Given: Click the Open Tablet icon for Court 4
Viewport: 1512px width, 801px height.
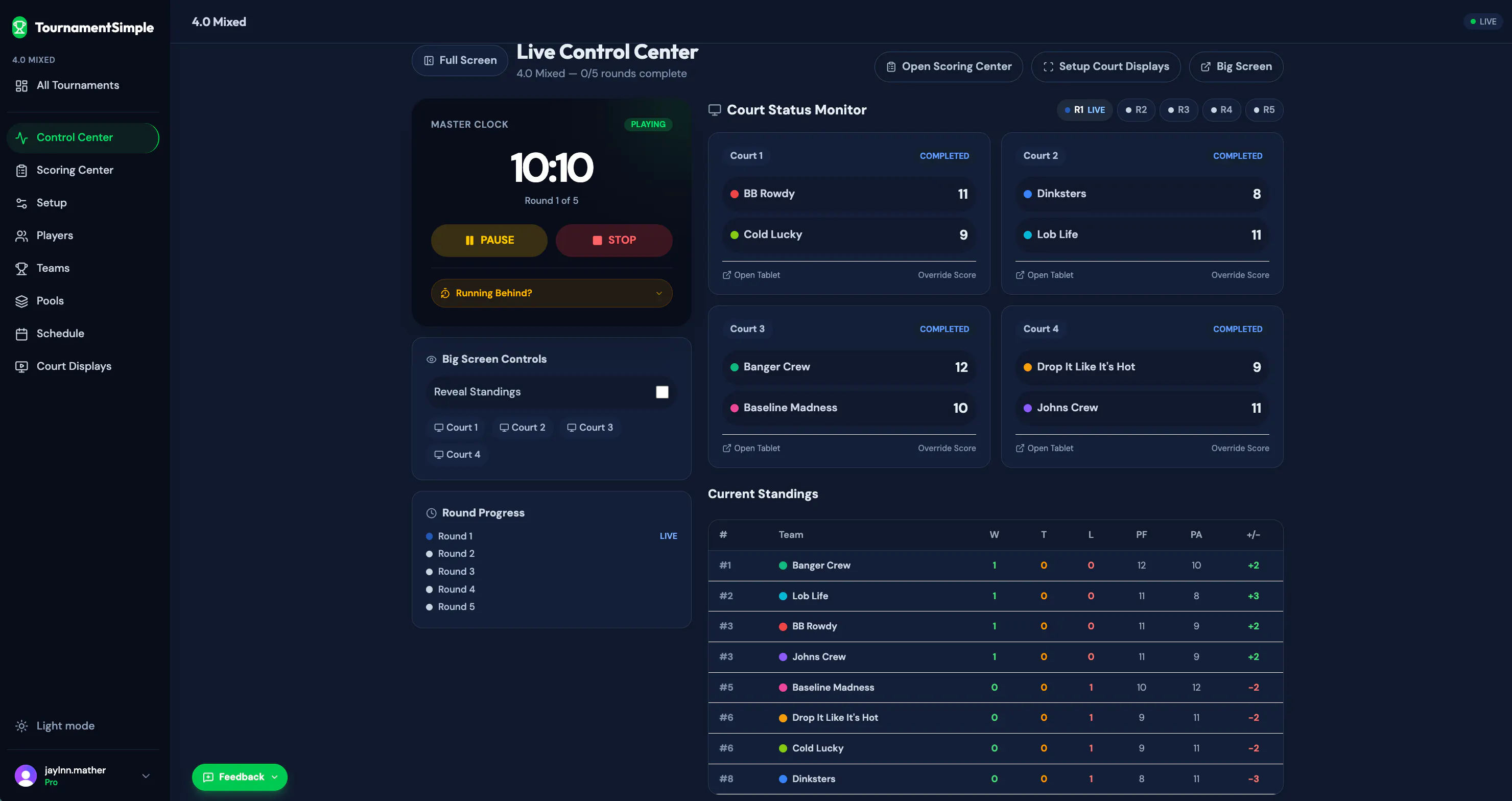Looking at the screenshot, I should coord(1020,447).
